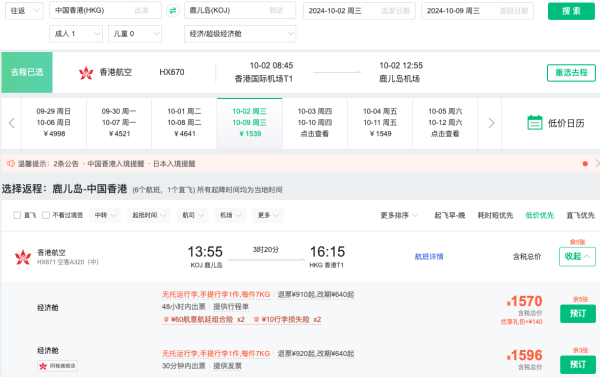The image size is (600, 377).
Task: Sort by 起飞早-晚 departure time
Action: click(x=450, y=215)
